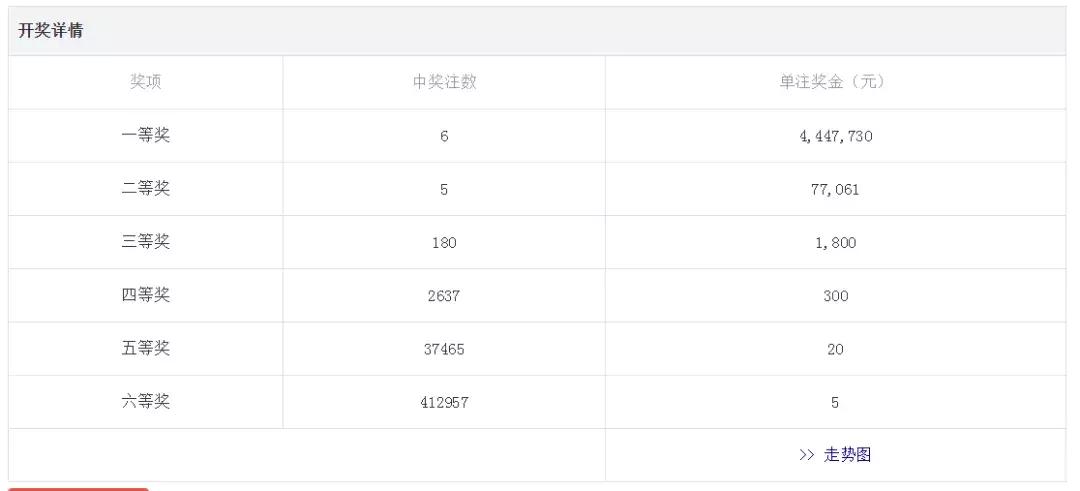
Task: Open the 走势图 trend chart link
Action: (847, 455)
